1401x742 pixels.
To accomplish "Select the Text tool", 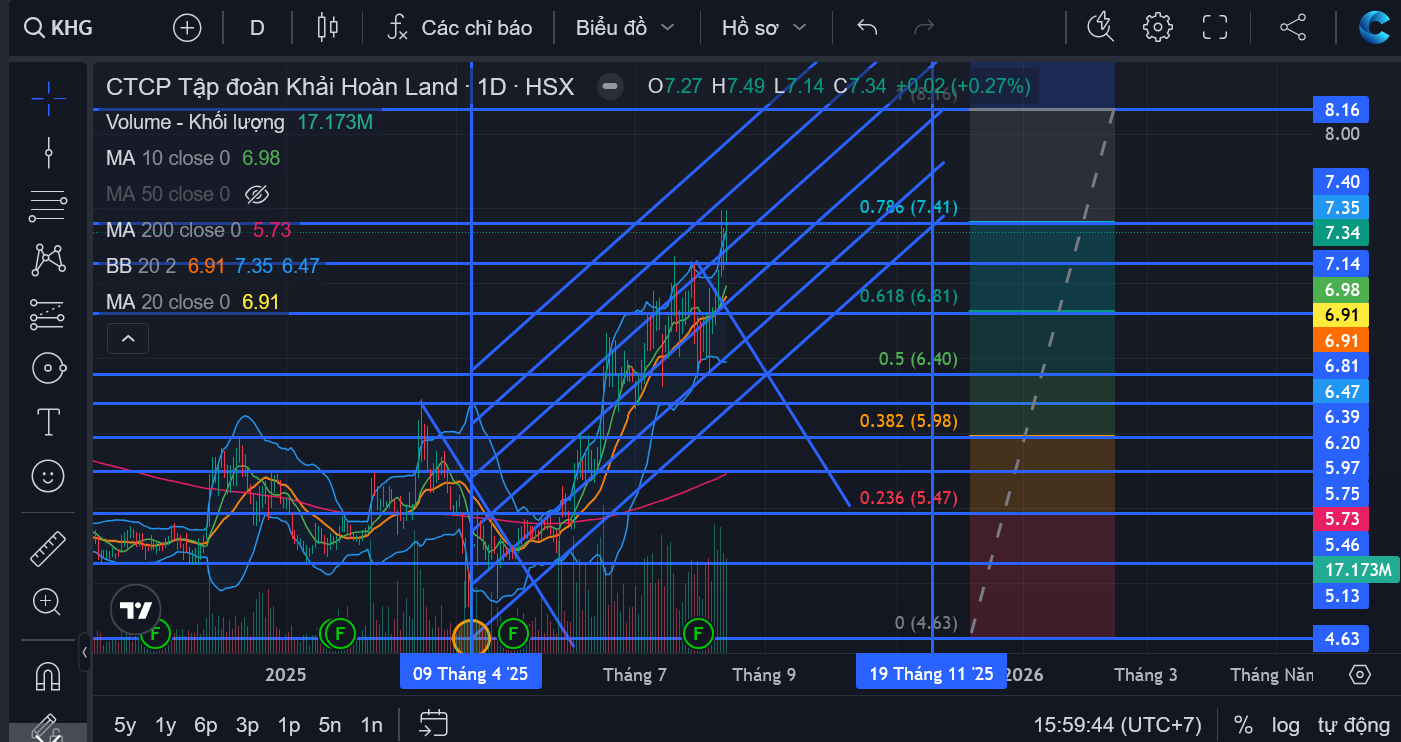I will [48, 422].
